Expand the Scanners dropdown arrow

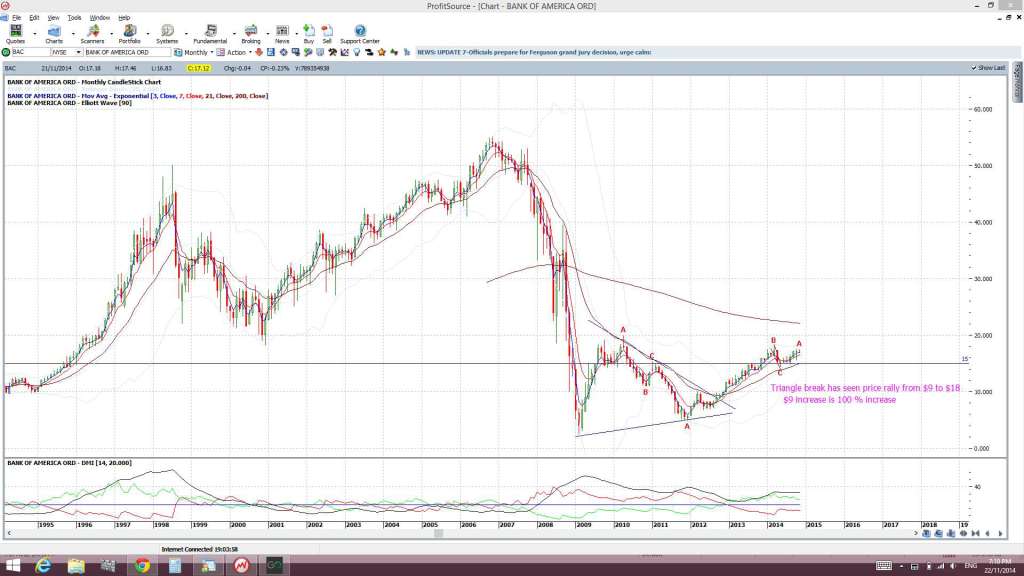[112, 33]
